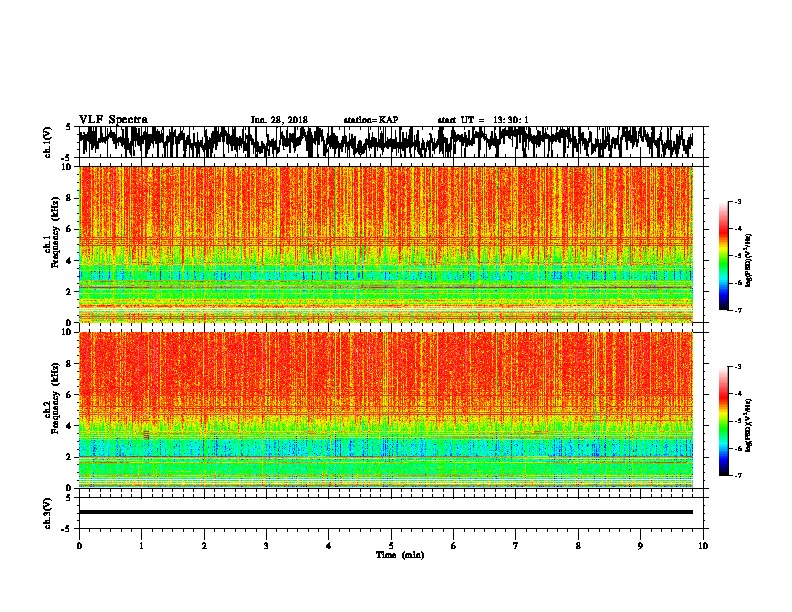The width and height of the screenshot is (792, 612).
Task: Click the ch.1 color scale bar
Action: [724, 256]
